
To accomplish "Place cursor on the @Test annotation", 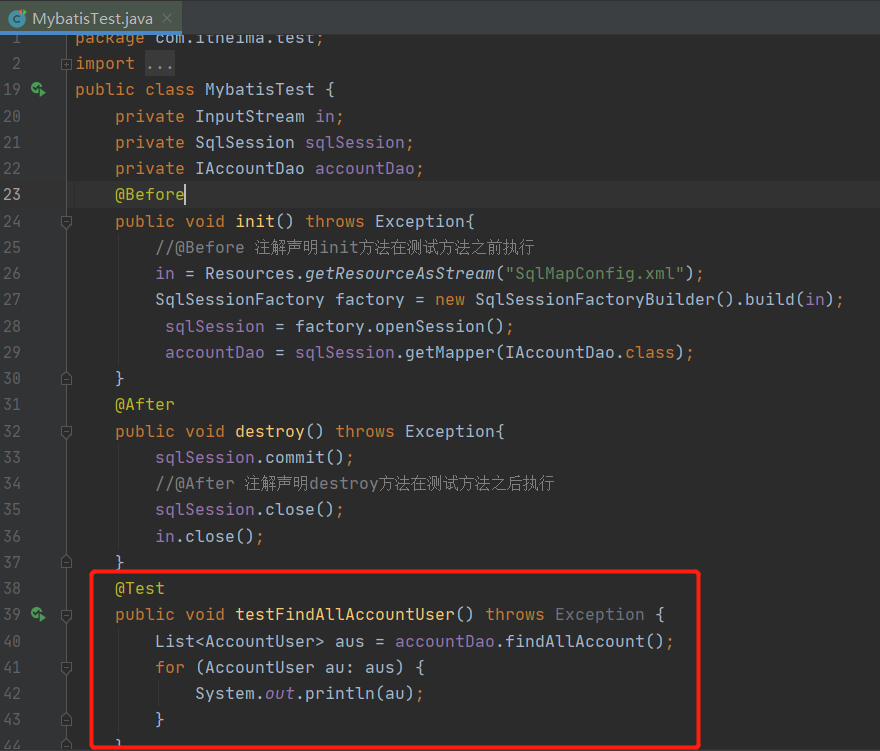I will [x=140, y=588].
